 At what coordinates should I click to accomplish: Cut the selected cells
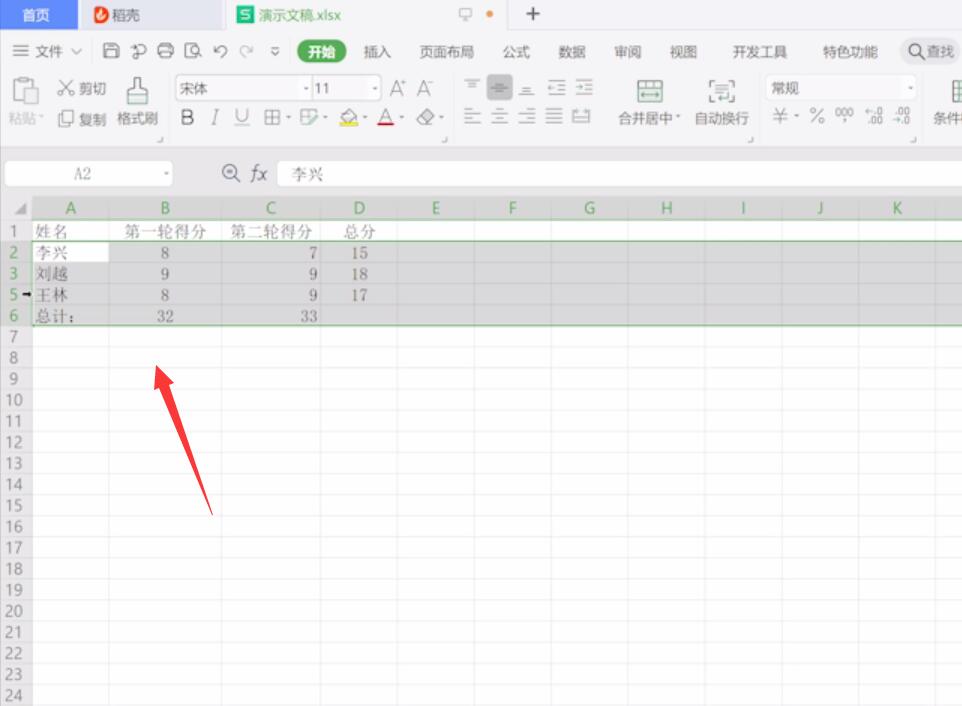coord(81,88)
